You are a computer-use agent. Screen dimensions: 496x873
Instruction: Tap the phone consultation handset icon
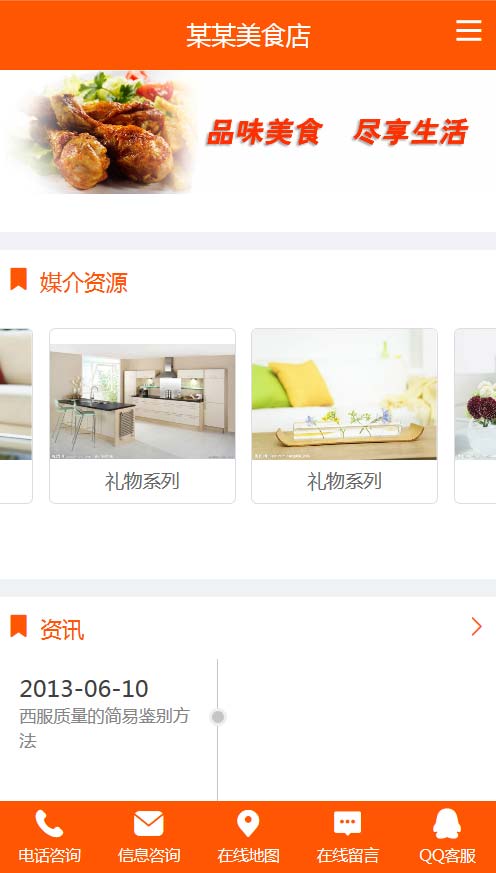click(49, 824)
